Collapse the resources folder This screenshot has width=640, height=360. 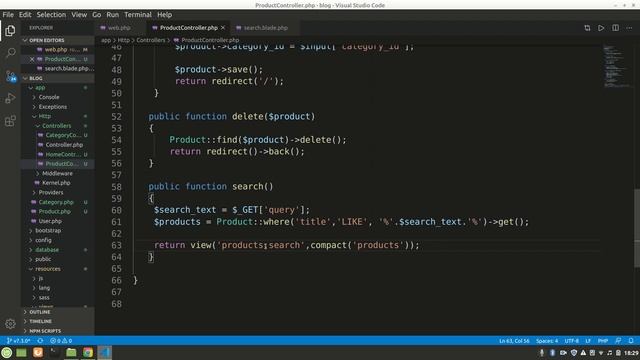pos(48,269)
